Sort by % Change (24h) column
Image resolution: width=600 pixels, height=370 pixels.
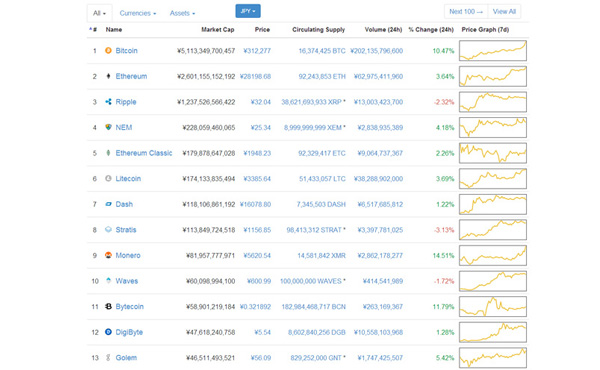coord(431,29)
